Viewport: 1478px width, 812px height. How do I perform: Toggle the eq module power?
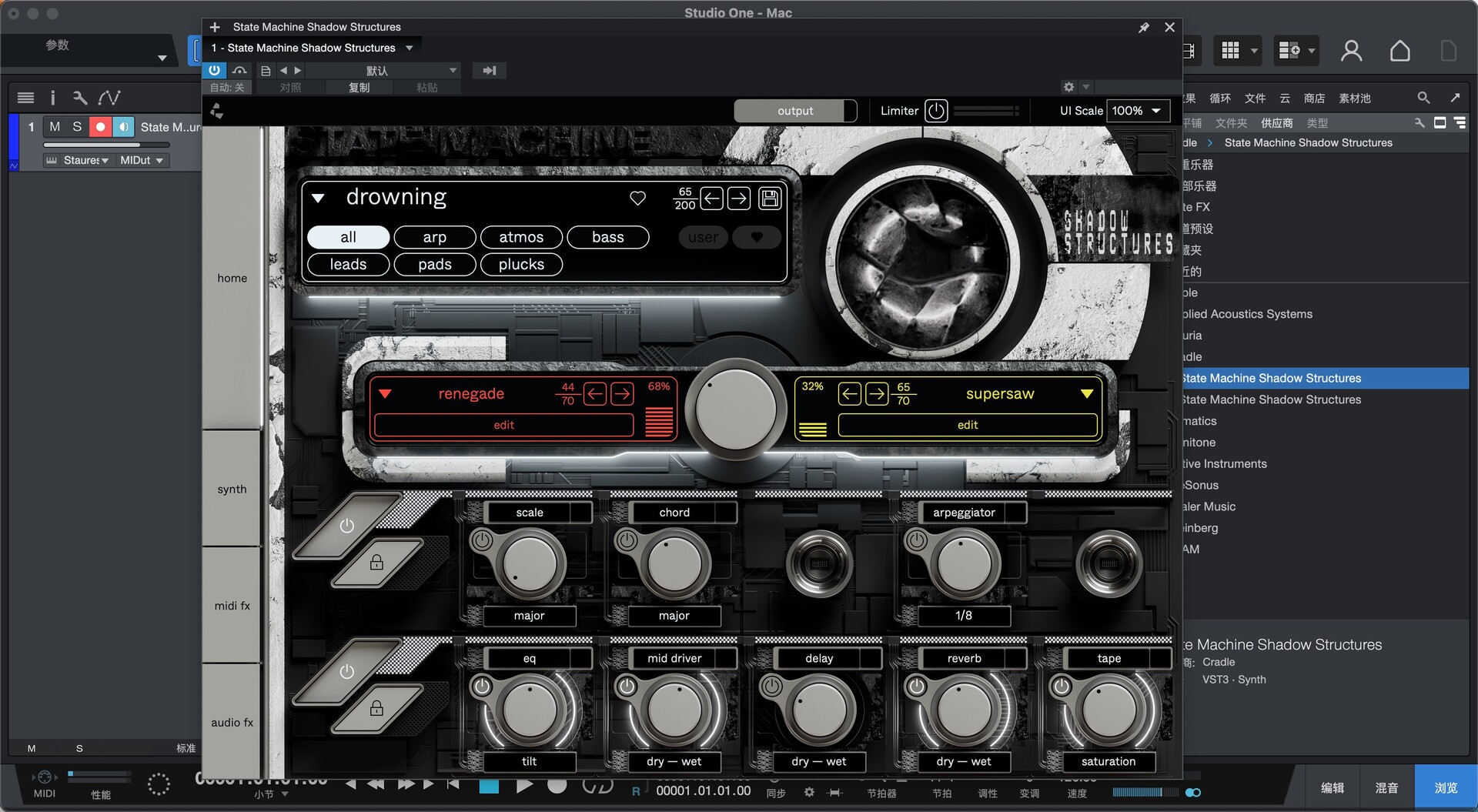482,686
